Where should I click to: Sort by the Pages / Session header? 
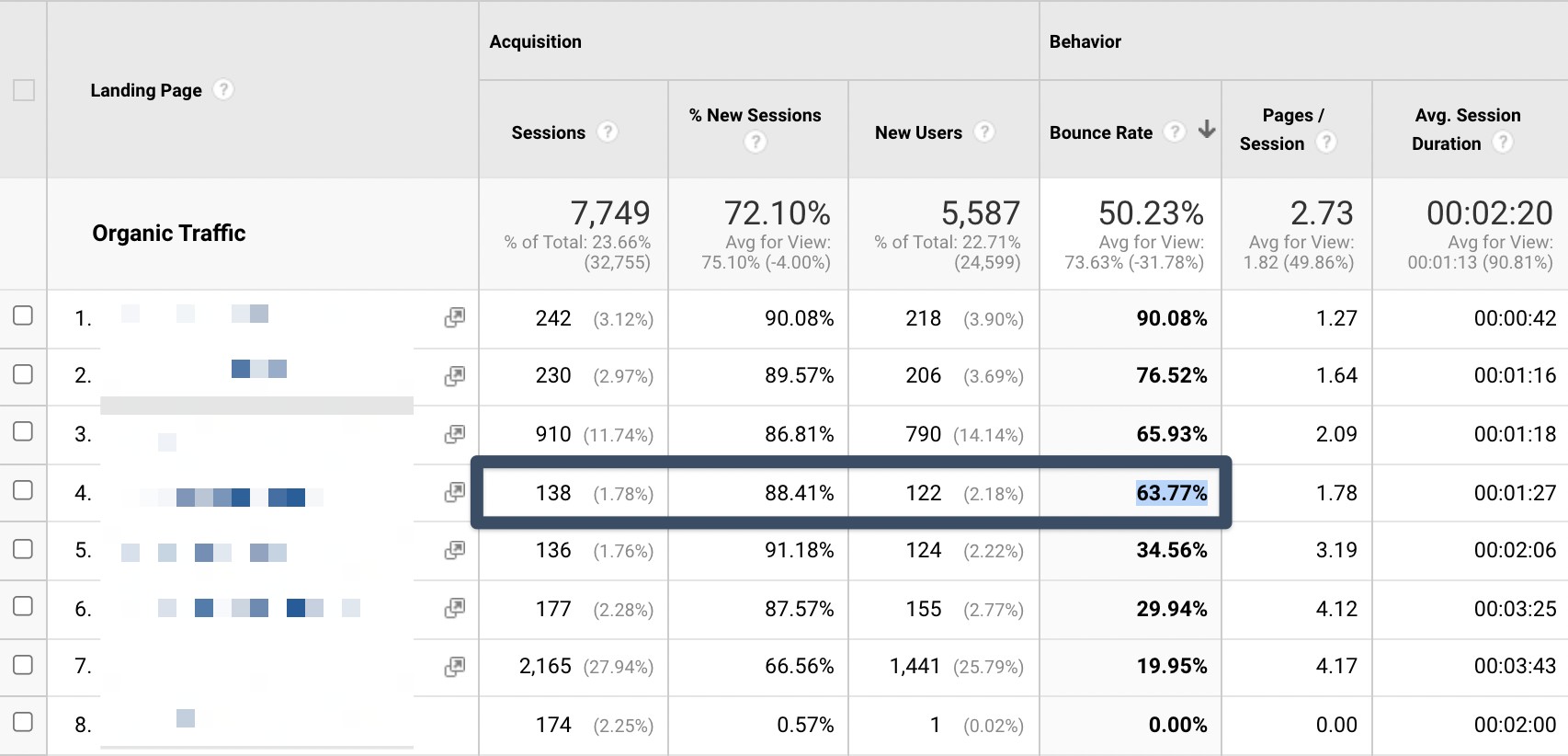click(x=1283, y=129)
